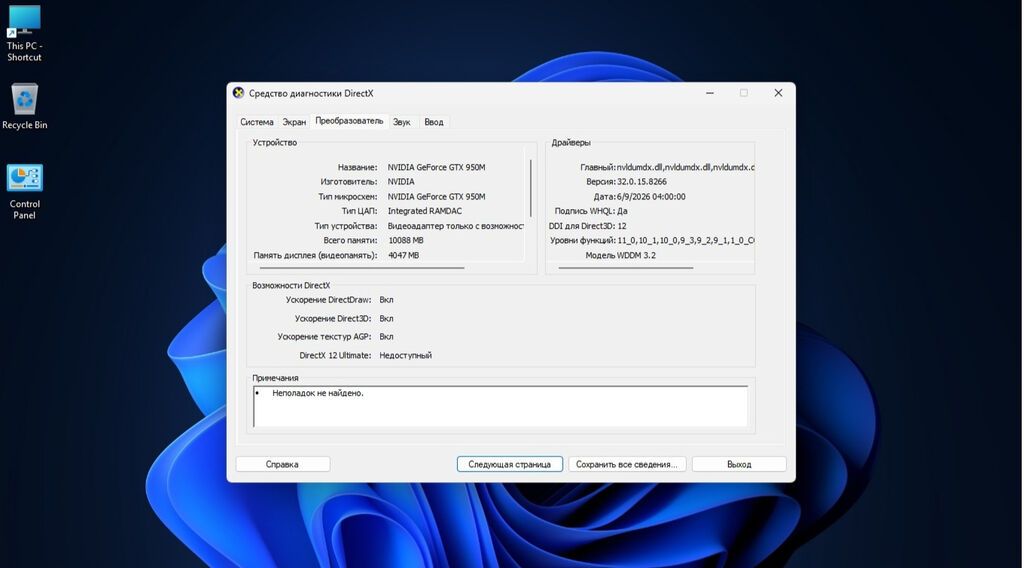Viewport: 1024px width, 568px height.
Task: Click the Справка button
Action: tap(282, 464)
